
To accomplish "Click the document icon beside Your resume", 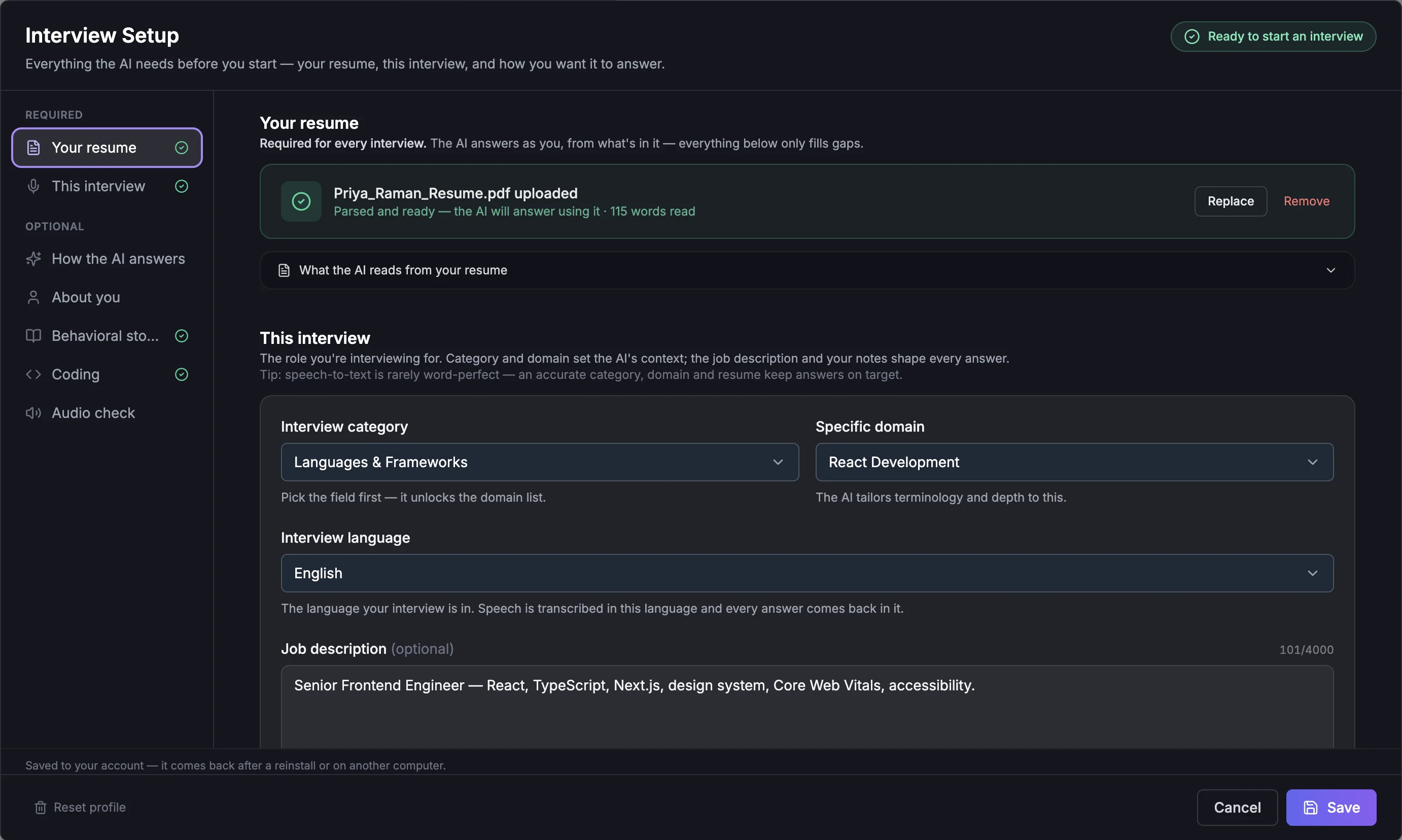I will point(33,148).
